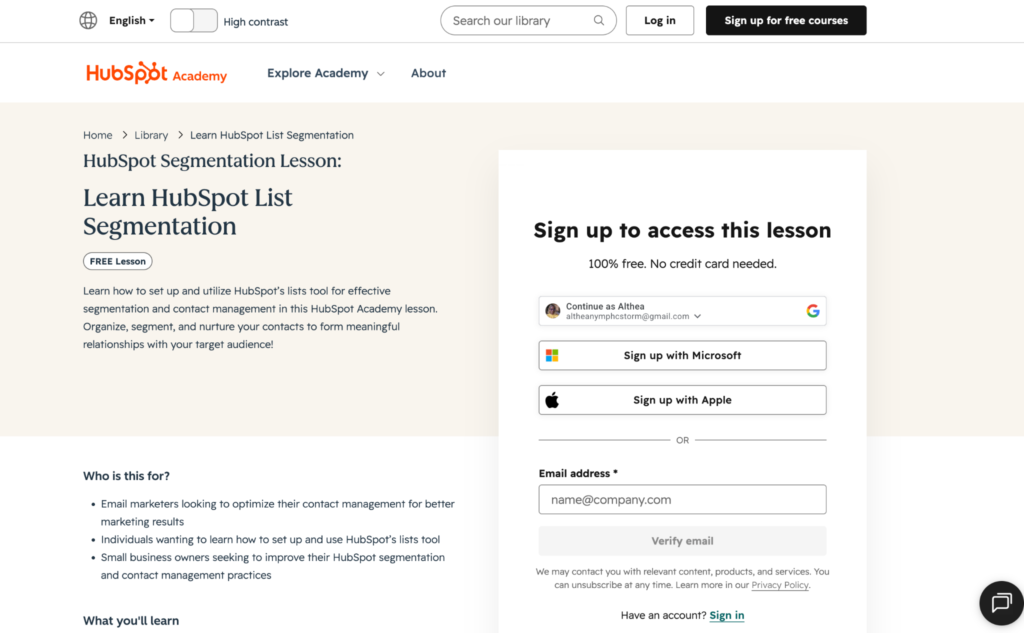Image resolution: width=1024 pixels, height=633 pixels.
Task: Go to Library breadcrumb
Action: (151, 135)
